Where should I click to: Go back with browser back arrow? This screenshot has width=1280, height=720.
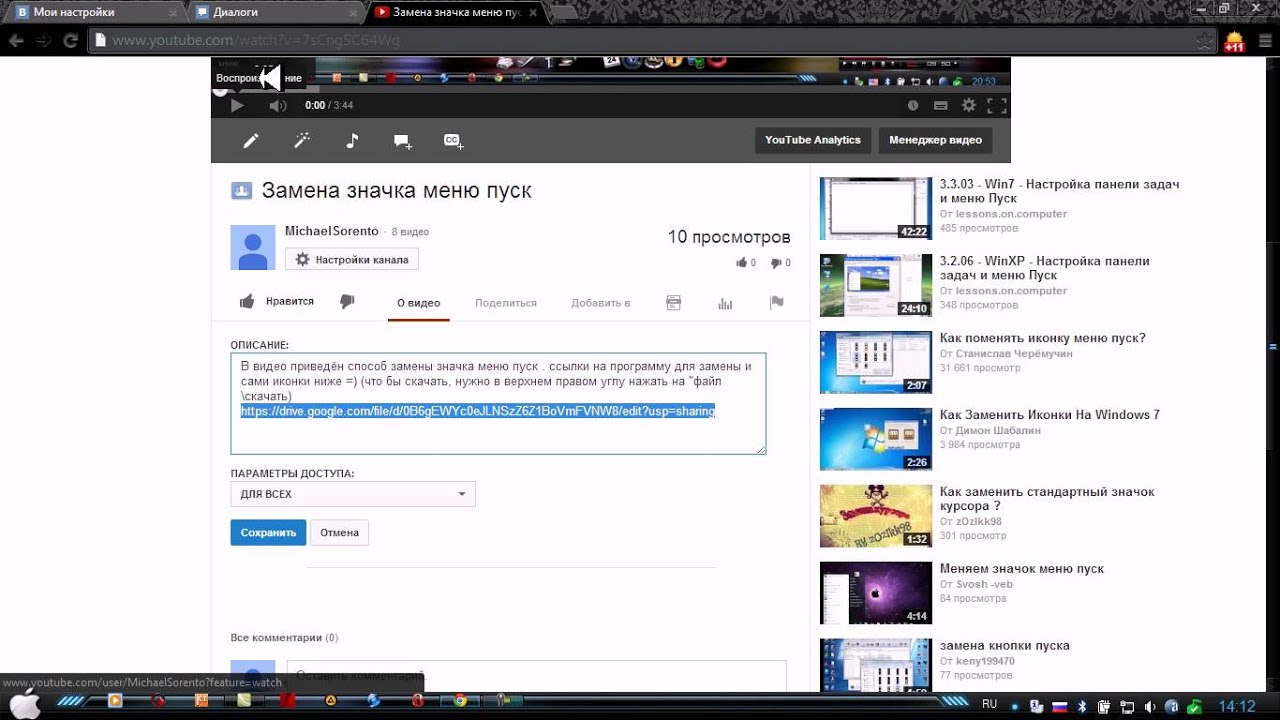click(x=16, y=41)
